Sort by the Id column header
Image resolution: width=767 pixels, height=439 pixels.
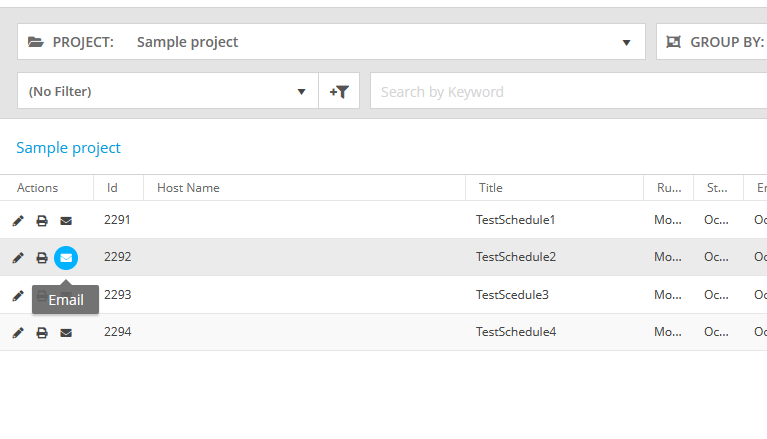[113, 188]
